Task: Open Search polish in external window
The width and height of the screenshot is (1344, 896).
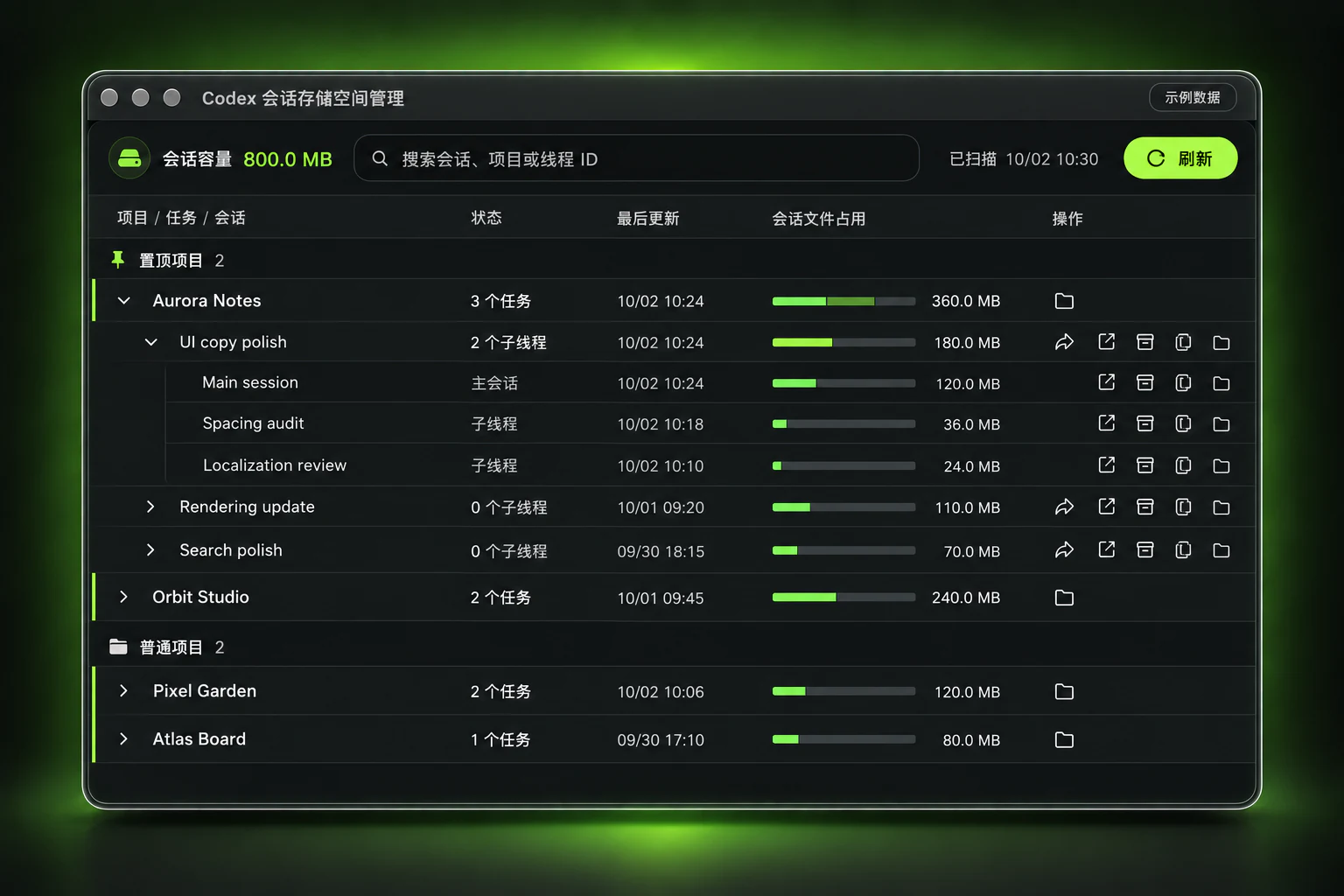Action: [1106, 549]
